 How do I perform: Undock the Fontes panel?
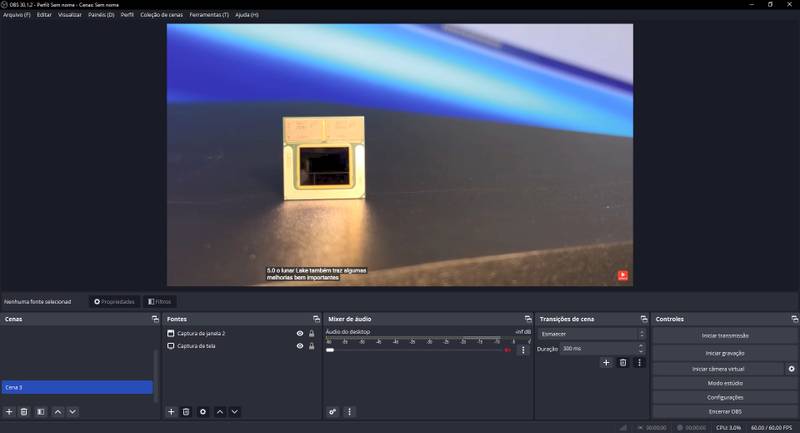(x=316, y=319)
